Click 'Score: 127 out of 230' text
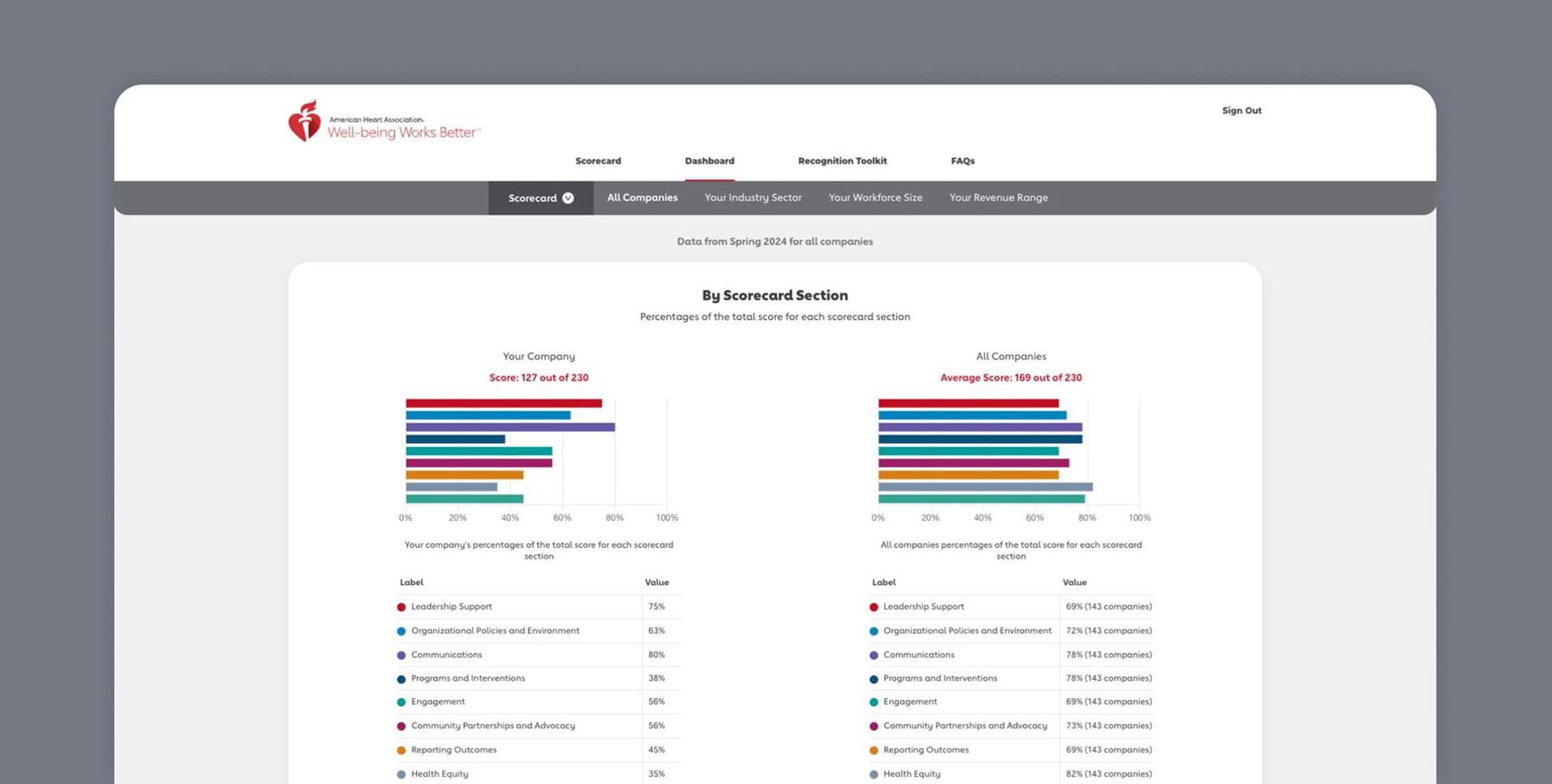 point(539,378)
